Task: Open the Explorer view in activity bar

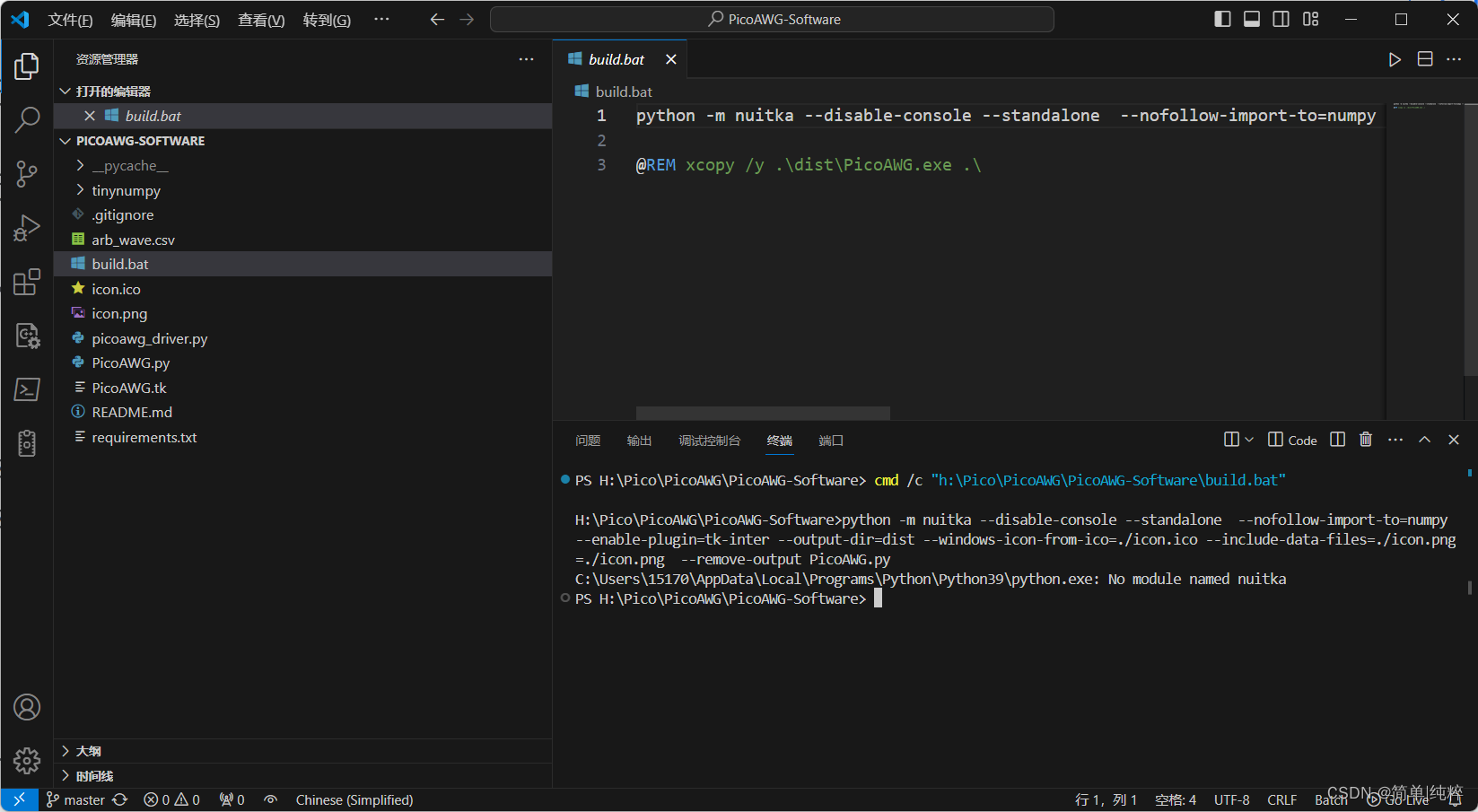Action: point(27,66)
